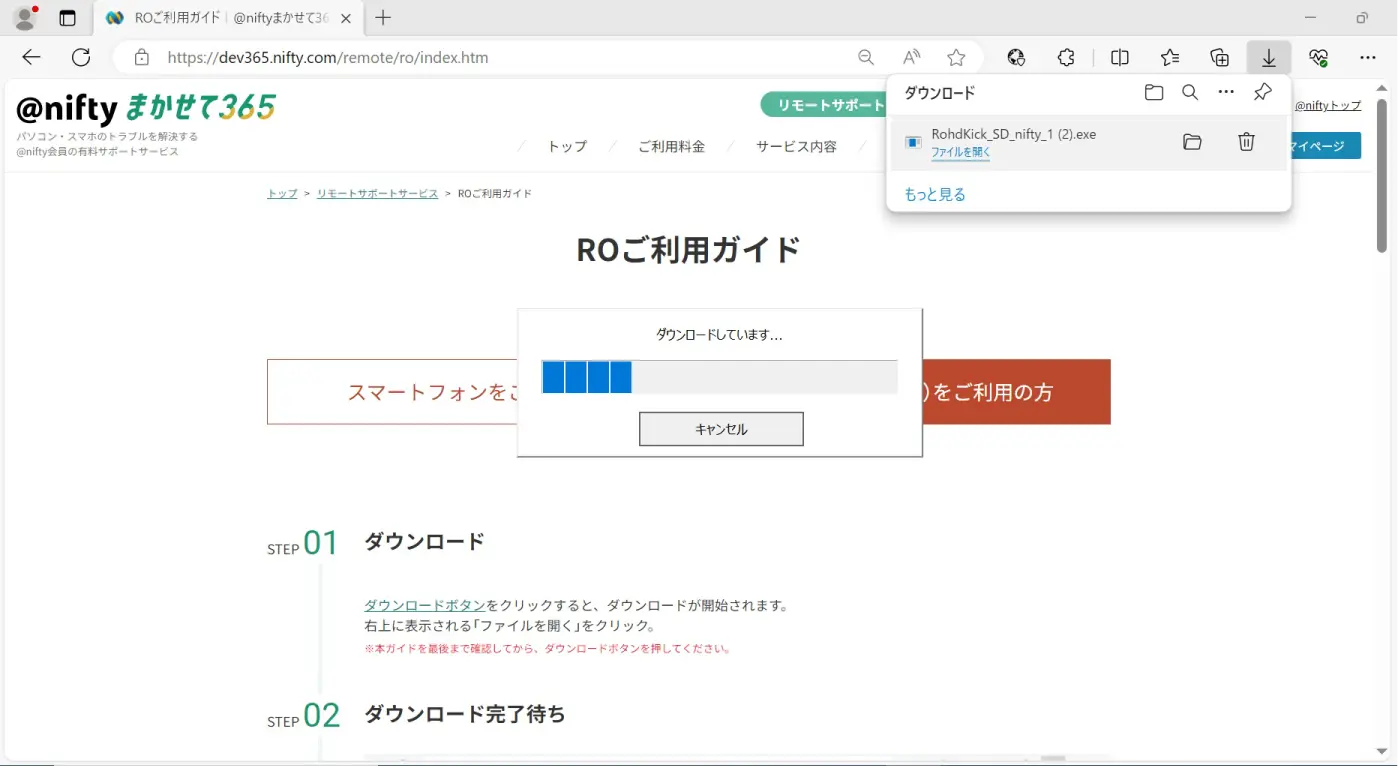Open Settings and more menu
Screen dimensions: 1398x766
[x=1368, y=57]
